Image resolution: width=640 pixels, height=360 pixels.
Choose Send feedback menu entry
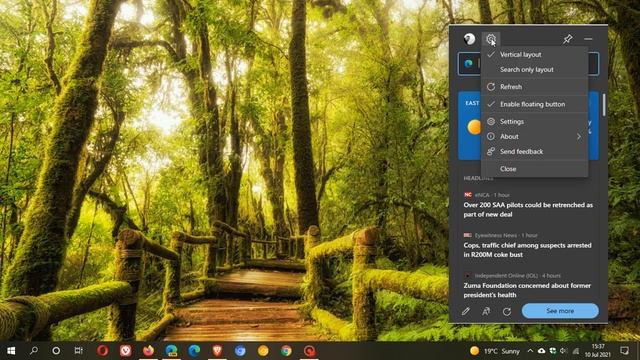534,152
